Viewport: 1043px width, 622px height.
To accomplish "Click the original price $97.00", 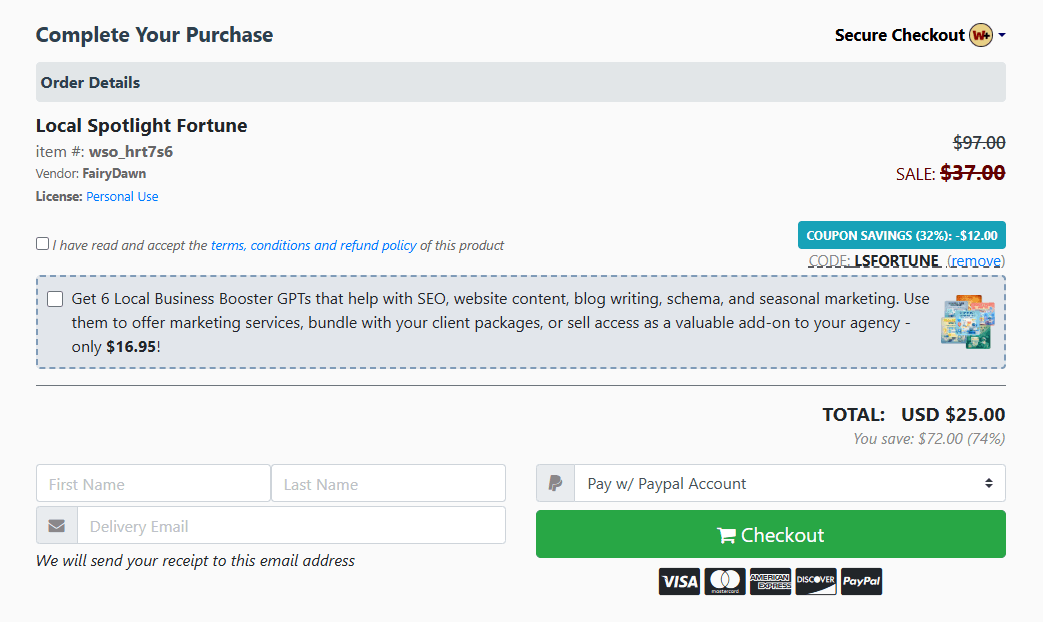I will click(x=979, y=142).
